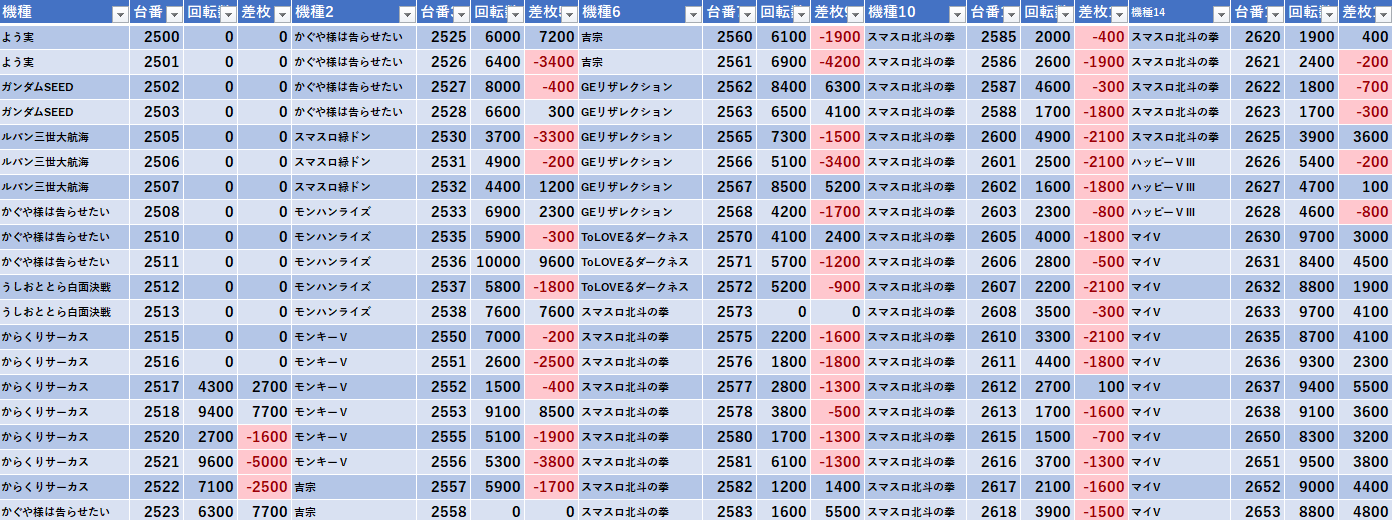Select machine number cell 2501
Image resolution: width=1392 pixels, height=520 pixels.
pyautogui.click(x=157, y=62)
